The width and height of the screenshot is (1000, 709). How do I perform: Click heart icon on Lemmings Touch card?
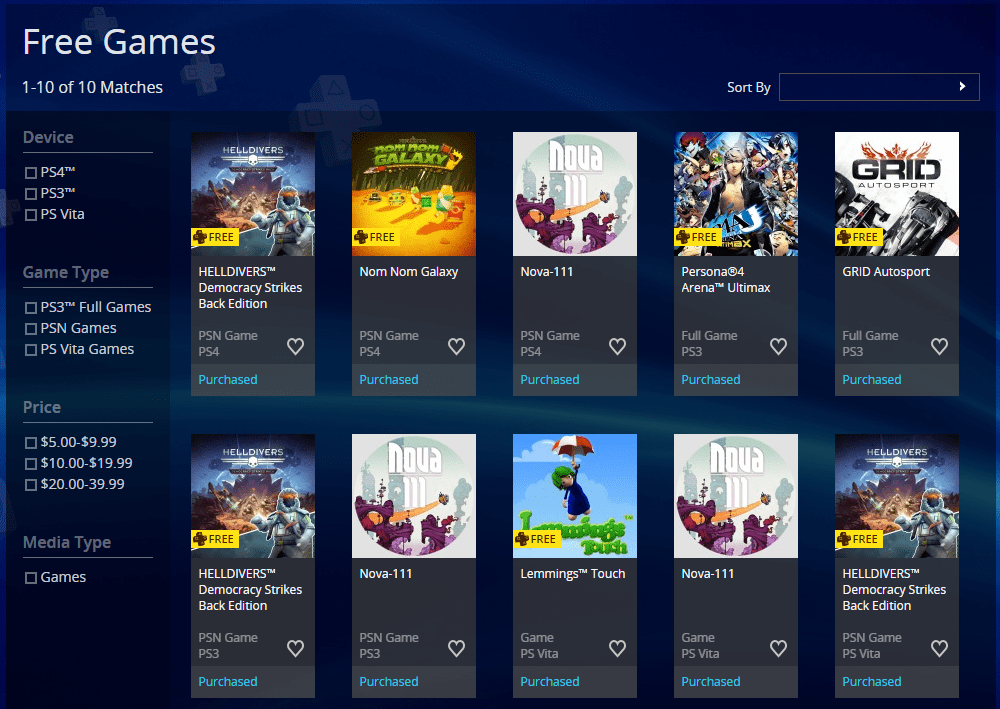(617, 648)
